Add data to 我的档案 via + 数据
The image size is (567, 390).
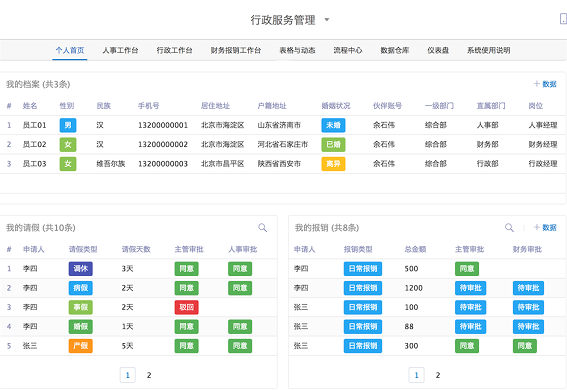point(545,84)
